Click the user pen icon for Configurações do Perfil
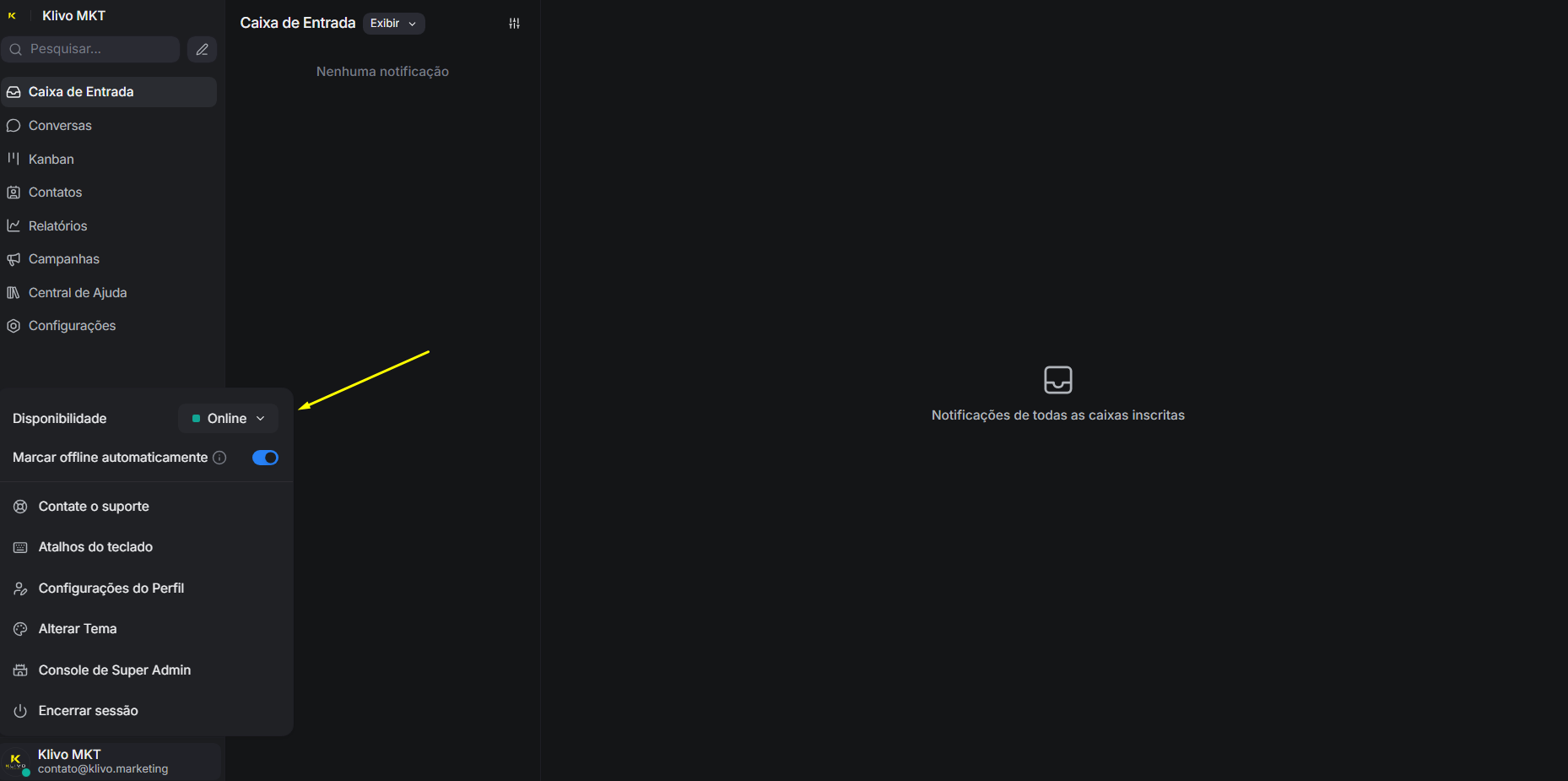Image resolution: width=1568 pixels, height=781 pixels. click(x=20, y=588)
